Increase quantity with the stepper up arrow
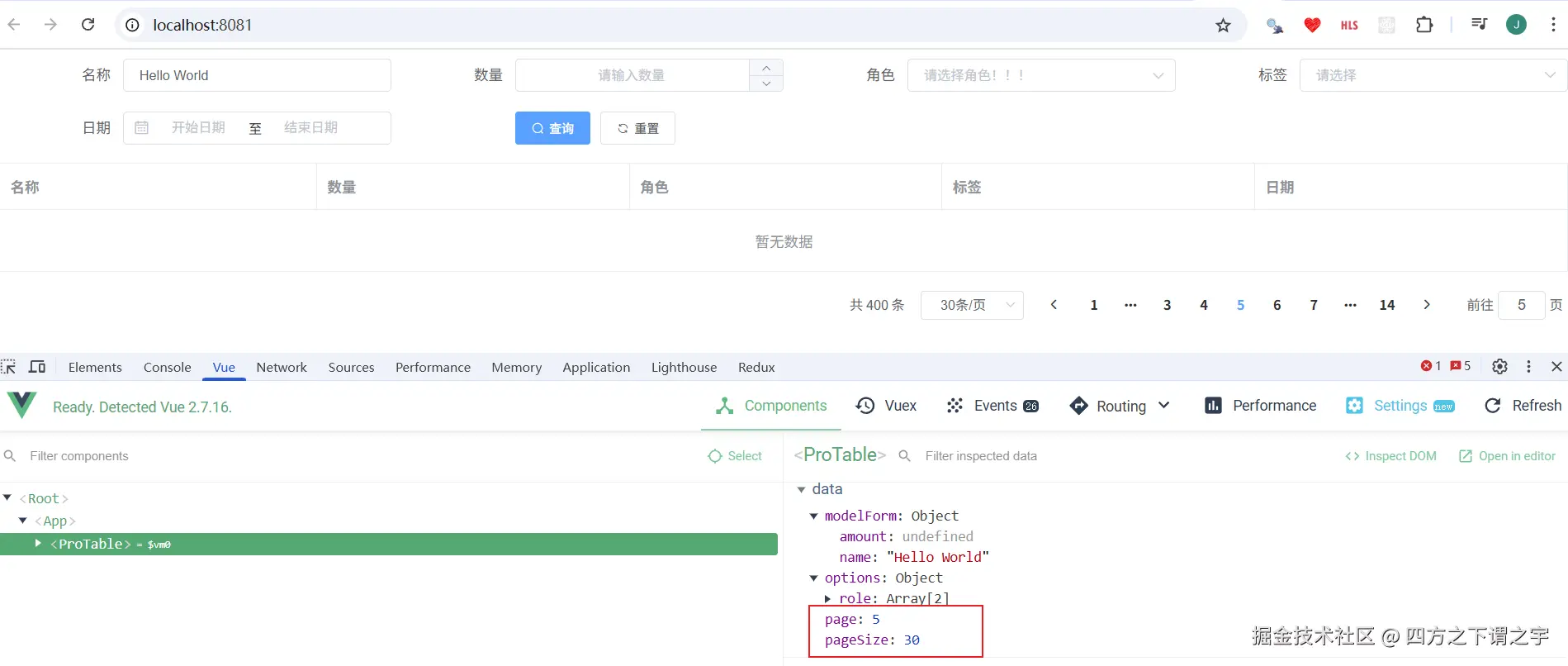This screenshot has width=1568, height=666. click(766, 68)
